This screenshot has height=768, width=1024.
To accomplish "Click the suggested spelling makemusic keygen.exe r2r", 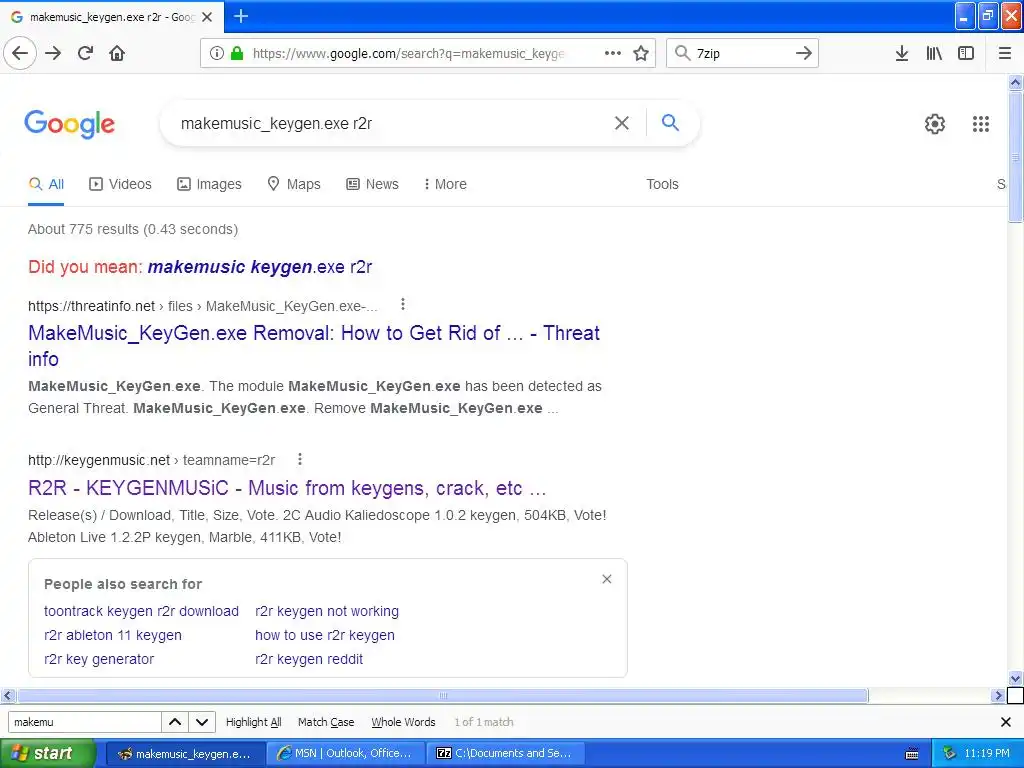I will (x=260, y=266).
